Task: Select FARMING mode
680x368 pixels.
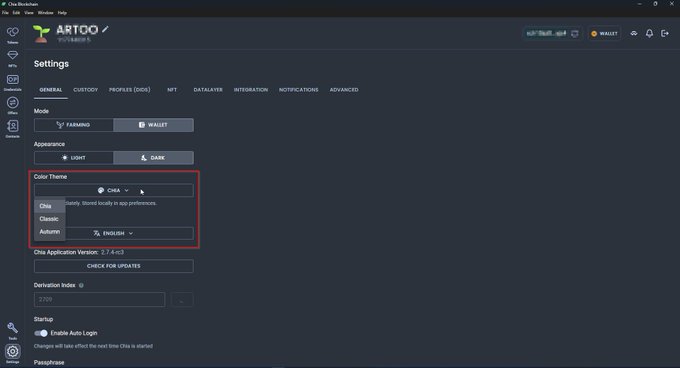Action: [x=74, y=125]
